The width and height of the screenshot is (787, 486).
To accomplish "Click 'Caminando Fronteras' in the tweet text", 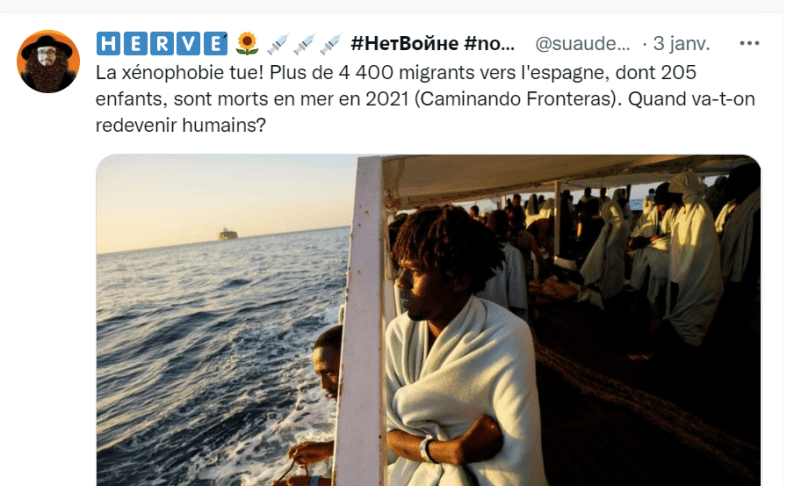I will coord(516,99).
